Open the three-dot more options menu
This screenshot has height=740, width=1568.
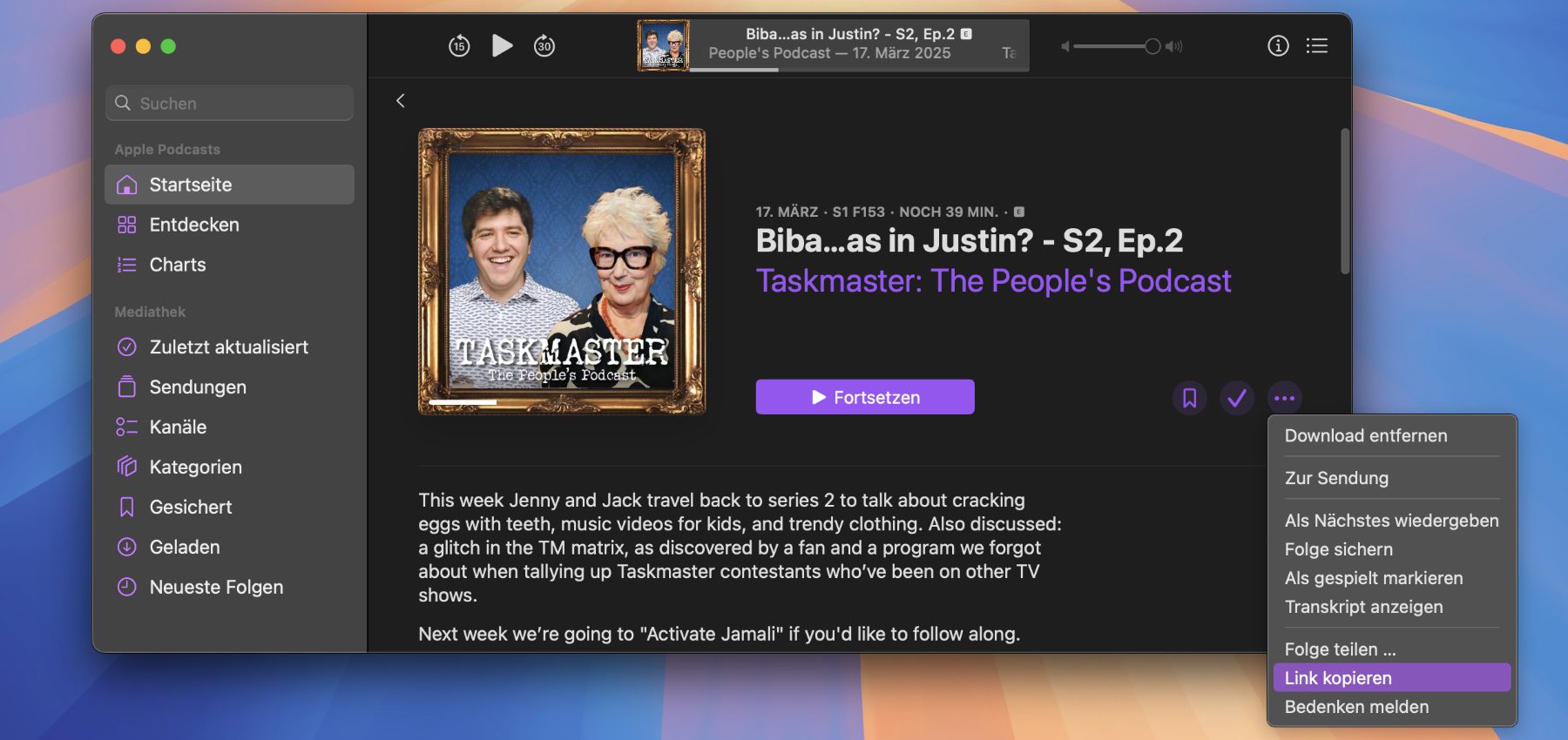(x=1284, y=399)
